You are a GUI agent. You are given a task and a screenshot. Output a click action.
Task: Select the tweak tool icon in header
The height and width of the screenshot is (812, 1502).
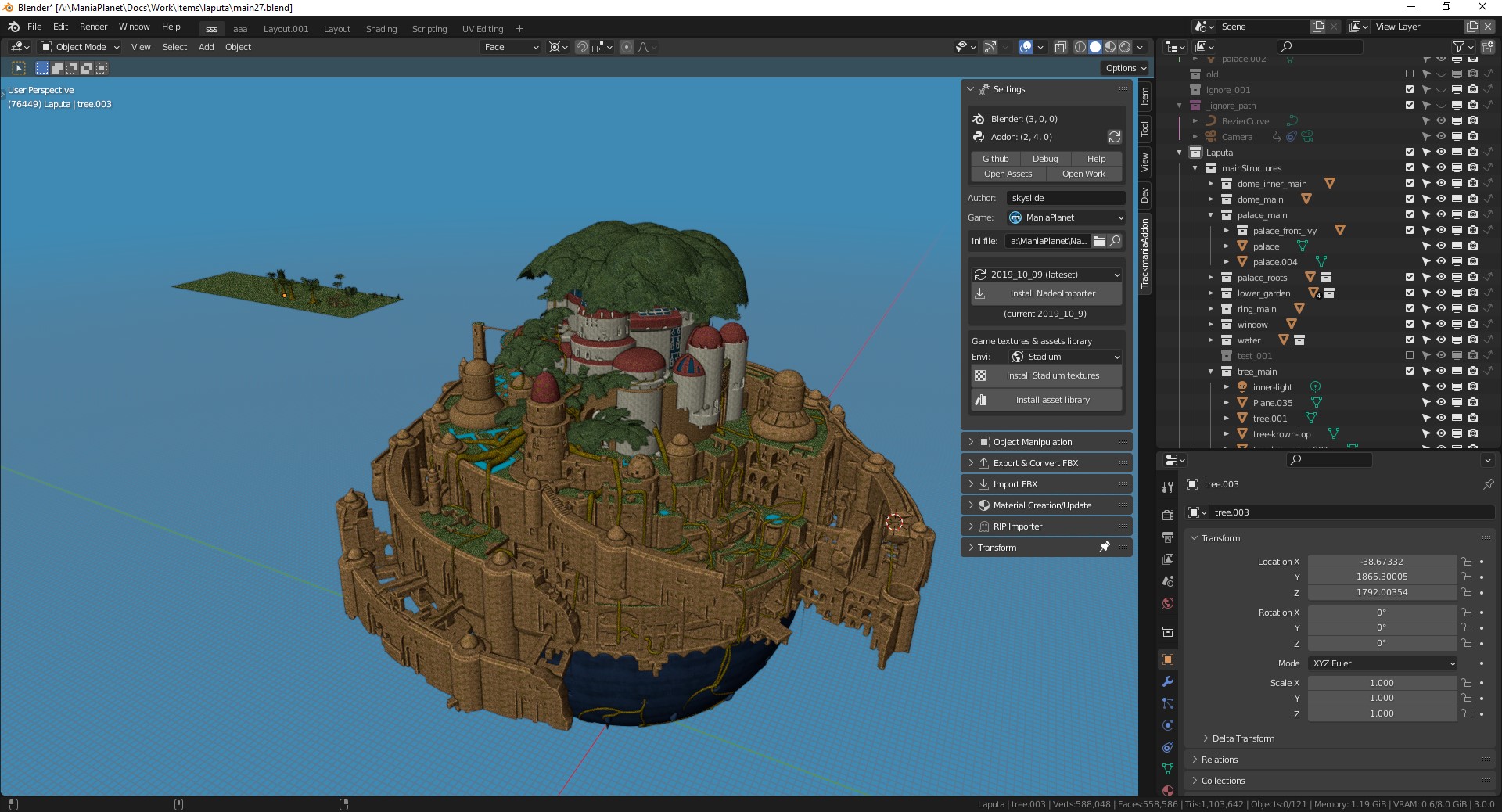[19, 68]
